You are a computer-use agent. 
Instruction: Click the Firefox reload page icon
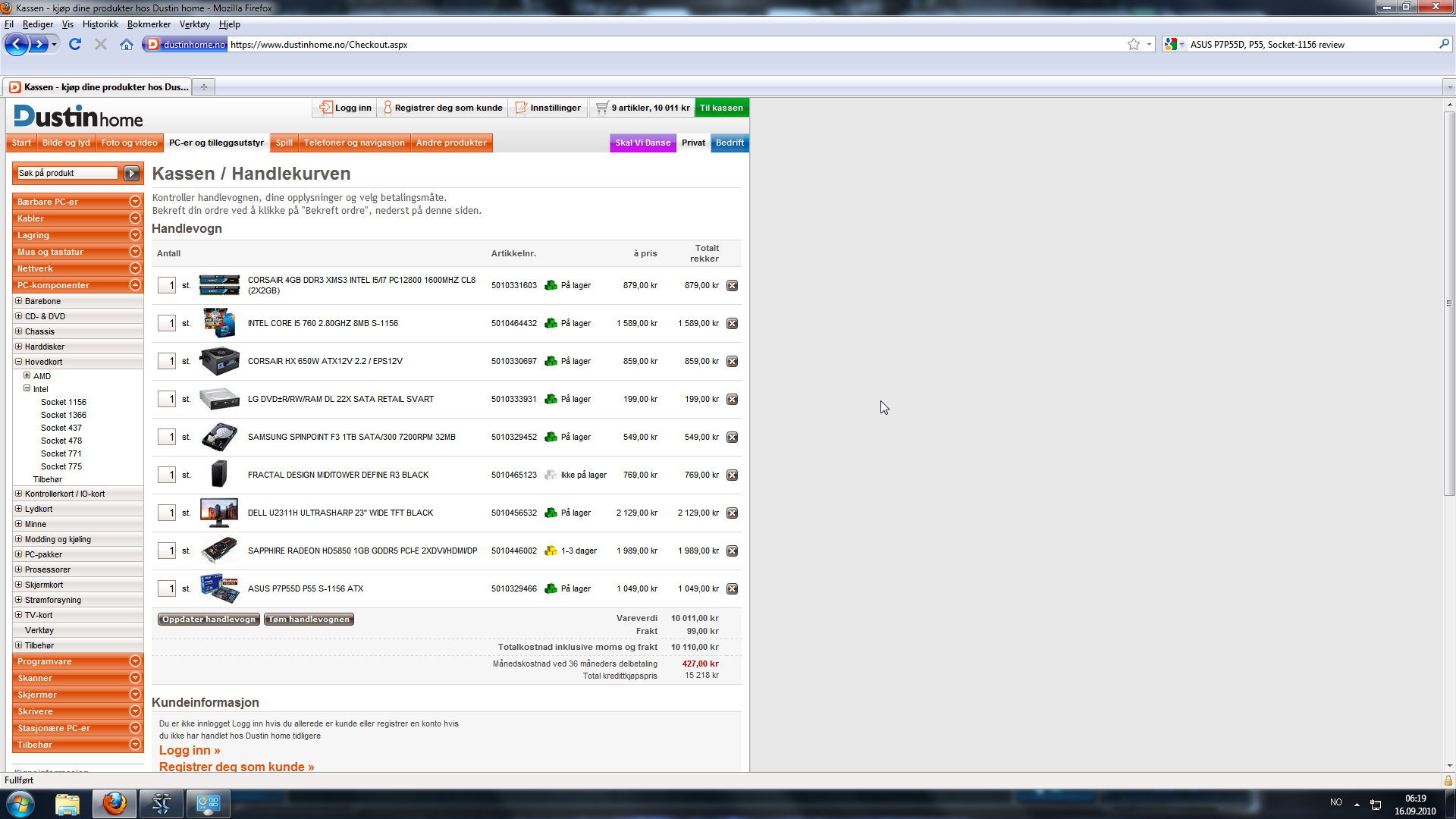[x=75, y=45]
